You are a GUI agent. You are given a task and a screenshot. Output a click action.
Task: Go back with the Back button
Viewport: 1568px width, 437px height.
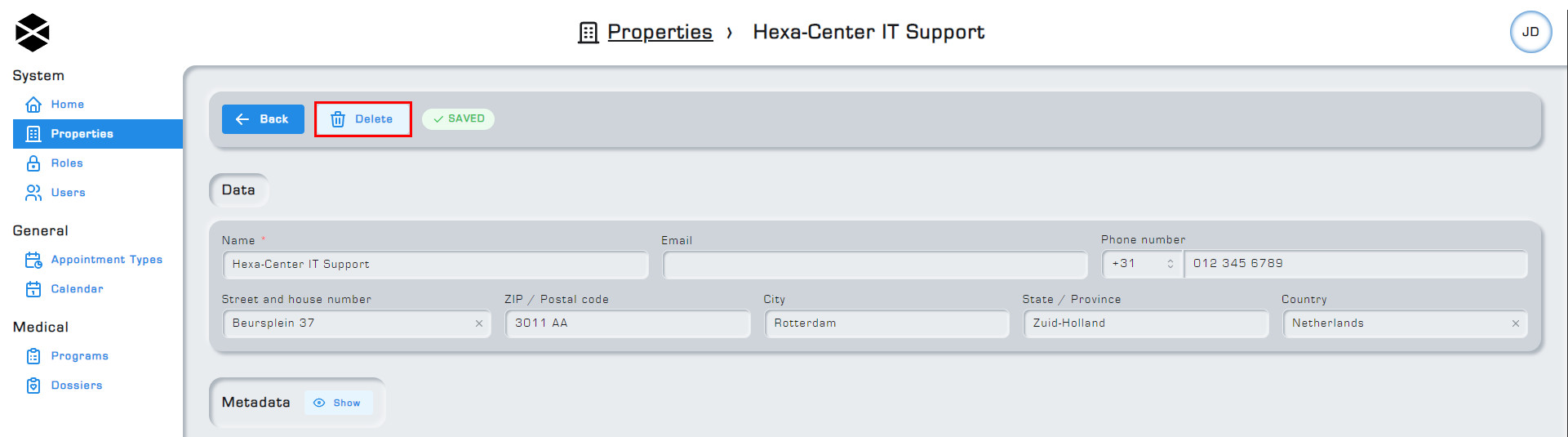263,119
